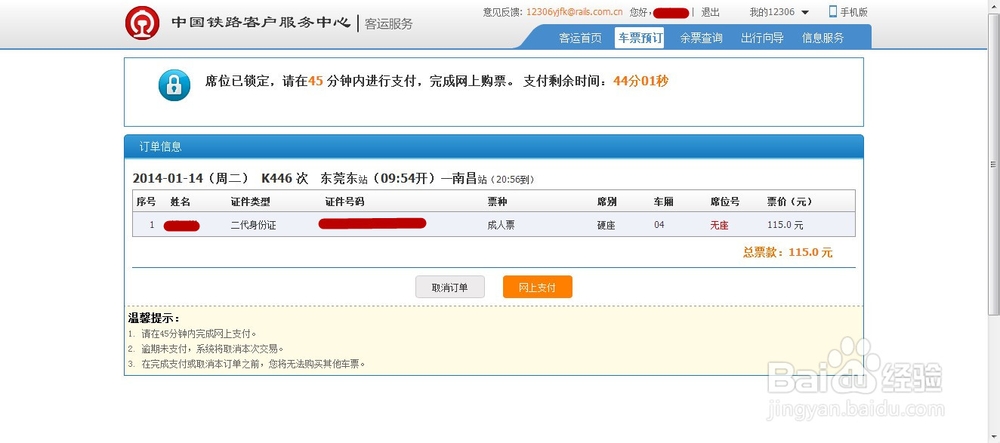Click the 订单信息 panel header
The height and width of the screenshot is (443, 1000).
point(494,146)
